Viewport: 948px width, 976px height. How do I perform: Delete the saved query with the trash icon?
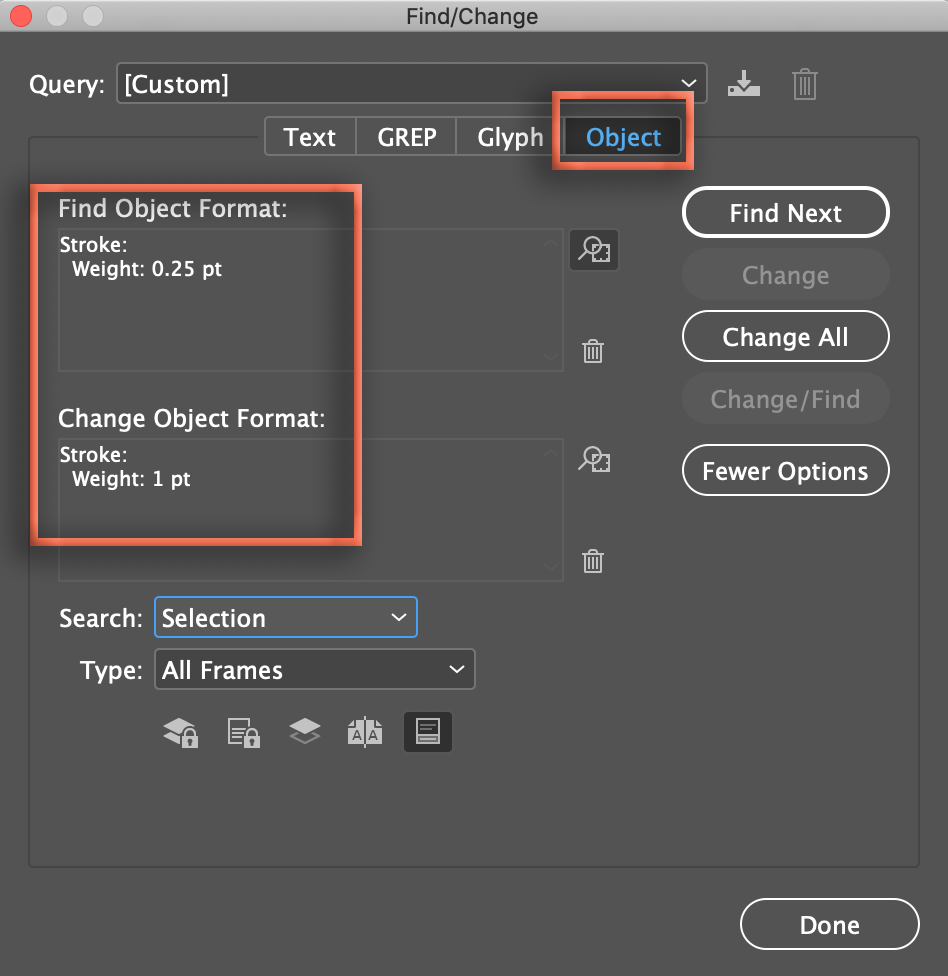coord(804,84)
